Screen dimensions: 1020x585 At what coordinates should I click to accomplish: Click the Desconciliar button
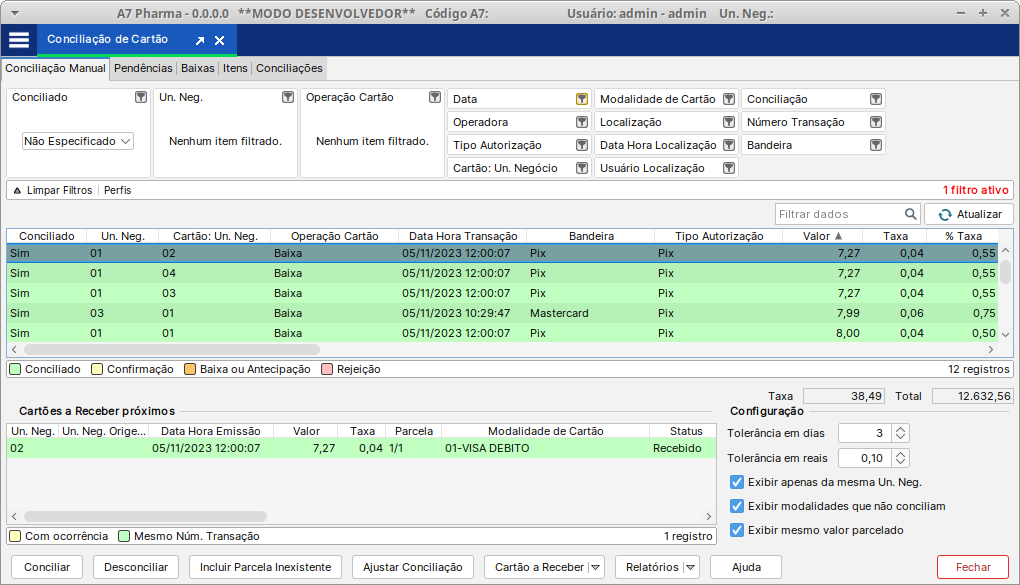tap(136, 567)
